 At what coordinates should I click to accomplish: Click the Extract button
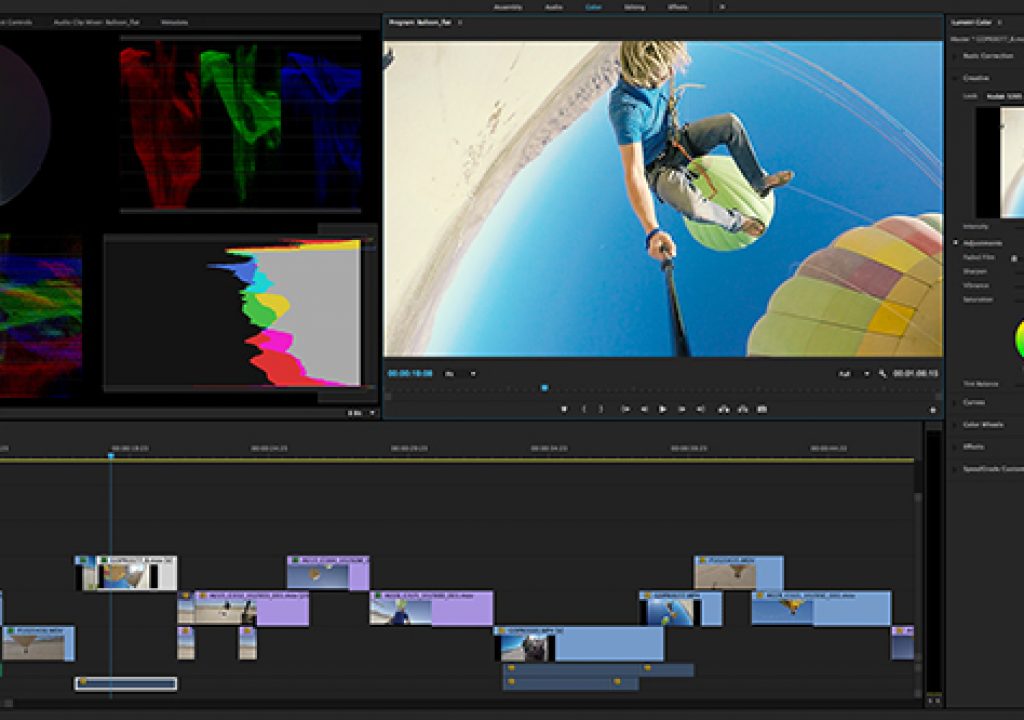pos(743,409)
